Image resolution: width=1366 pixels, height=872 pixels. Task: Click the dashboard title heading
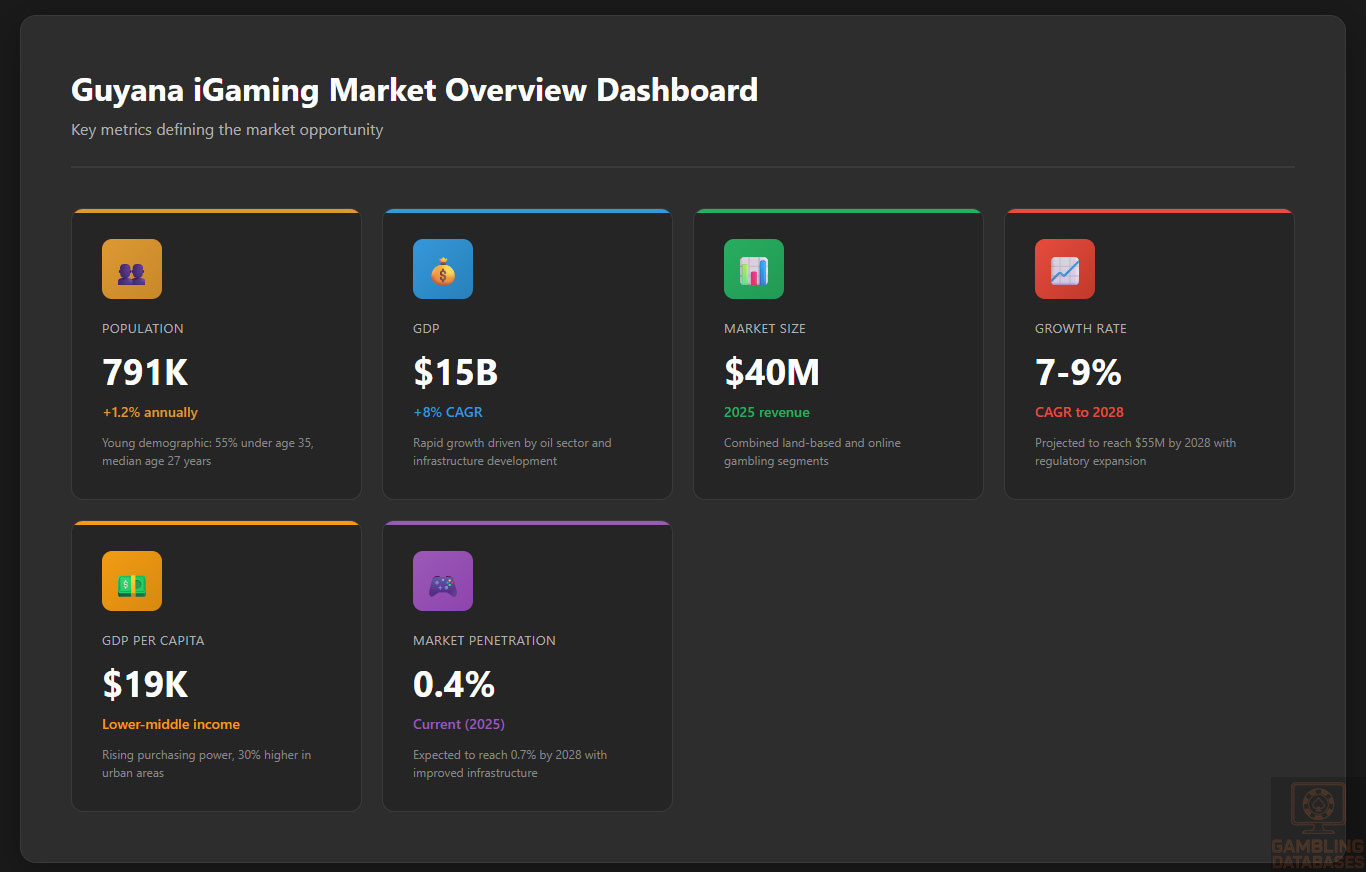414,90
